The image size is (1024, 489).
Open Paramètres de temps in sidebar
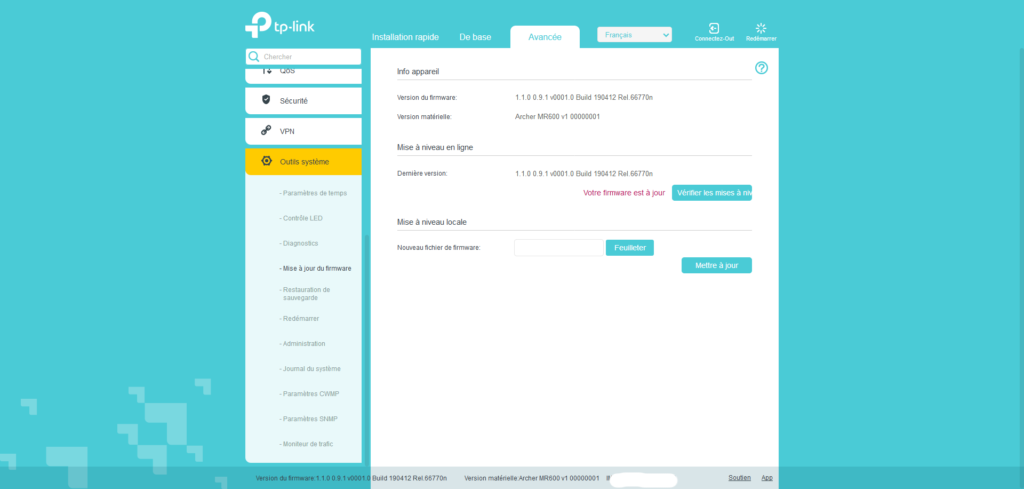(x=316, y=193)
